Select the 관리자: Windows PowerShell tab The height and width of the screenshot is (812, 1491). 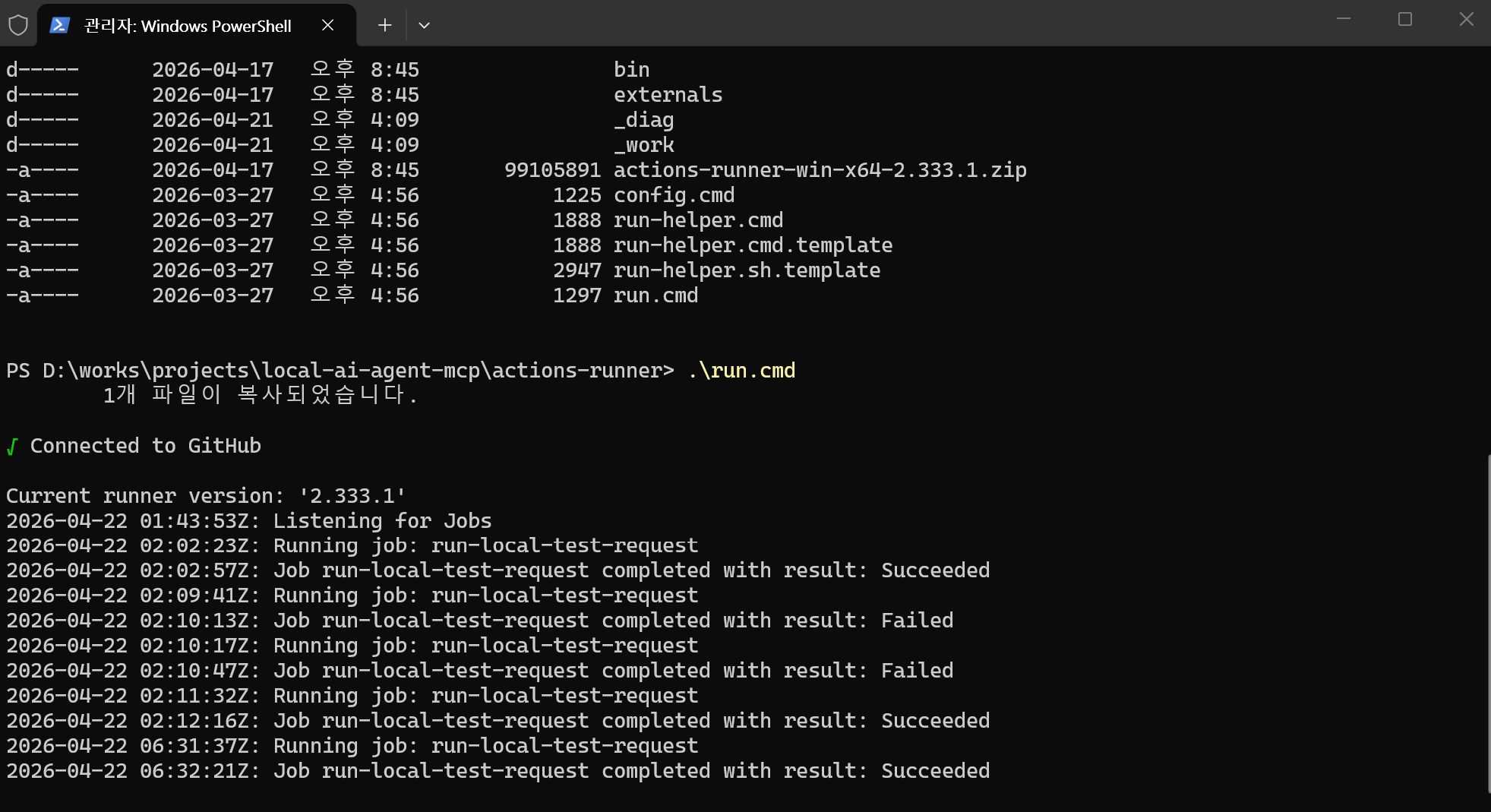pyautogui.click(x=187, y=26)
